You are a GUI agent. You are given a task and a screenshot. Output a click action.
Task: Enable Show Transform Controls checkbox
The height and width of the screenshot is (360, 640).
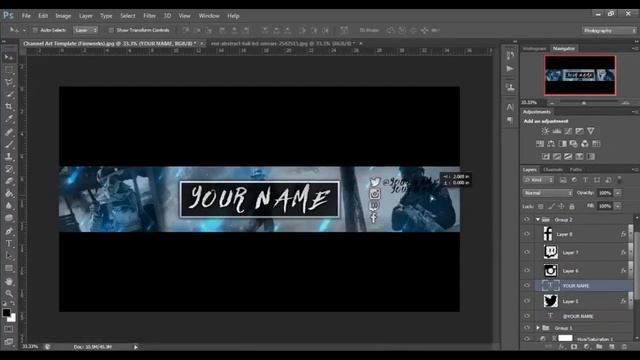click(x=111, y=30)
